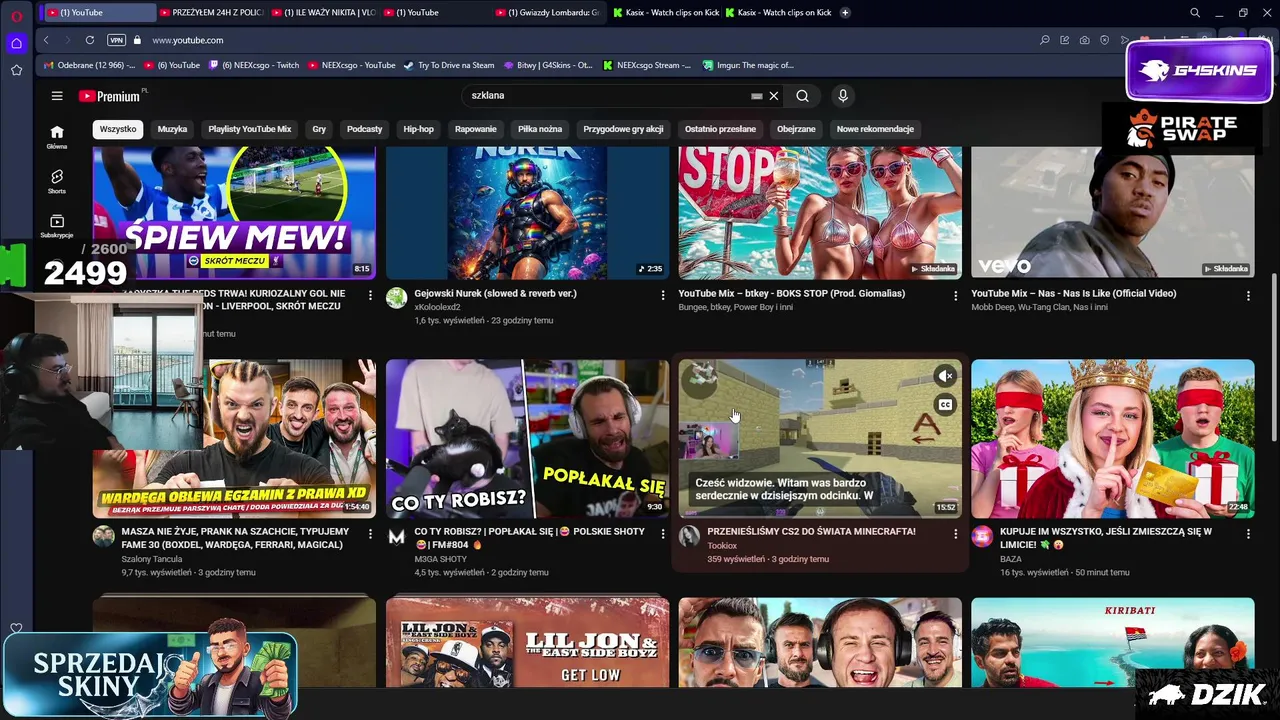Viewport: 1280px width, 720px height.
Task: Open options for PRZENIEŚLIŚMY CS2 video
Action: pyautogui.click(x=955, y=534)
